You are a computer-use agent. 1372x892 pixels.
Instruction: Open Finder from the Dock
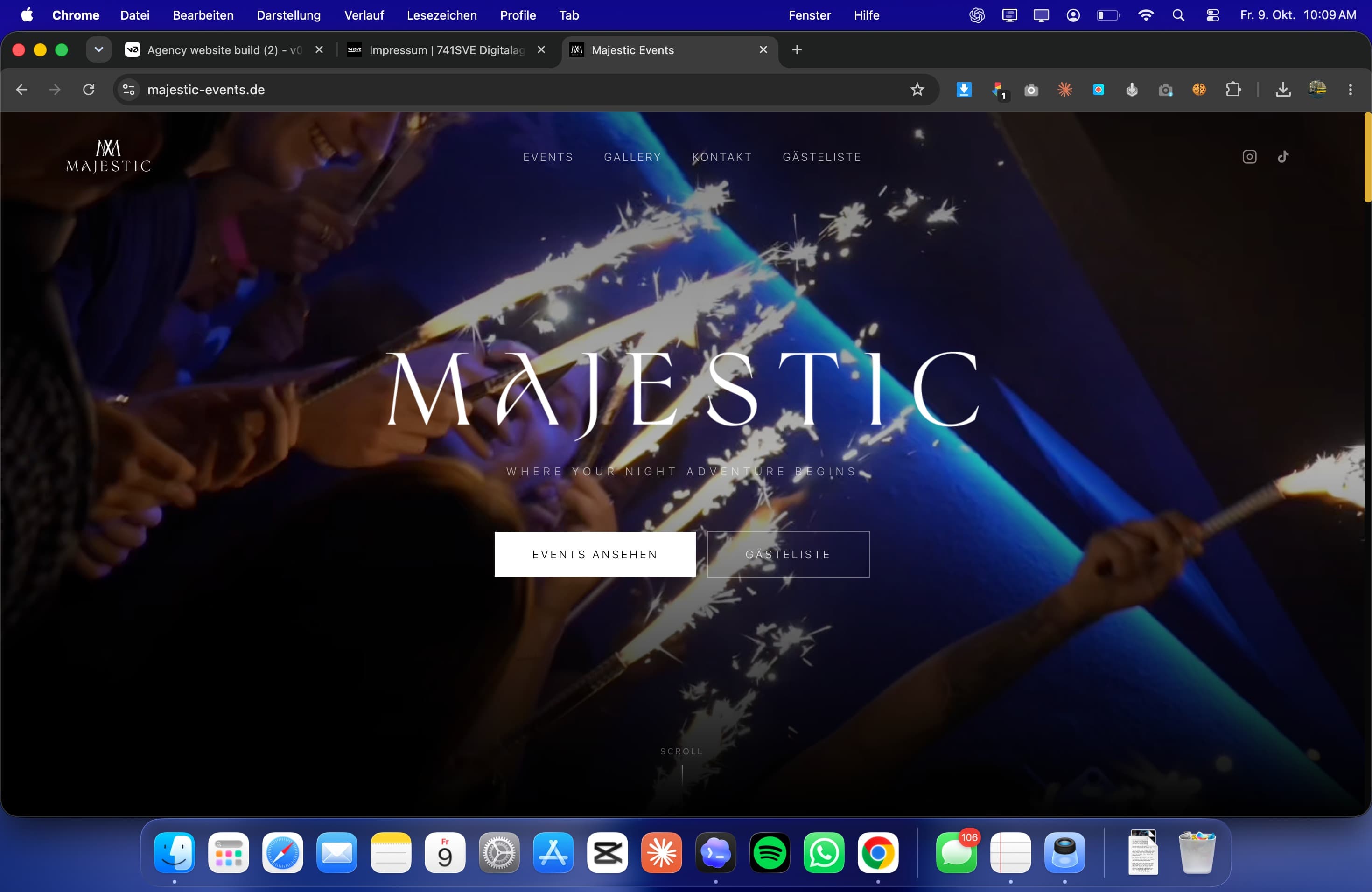coord(174,852)
